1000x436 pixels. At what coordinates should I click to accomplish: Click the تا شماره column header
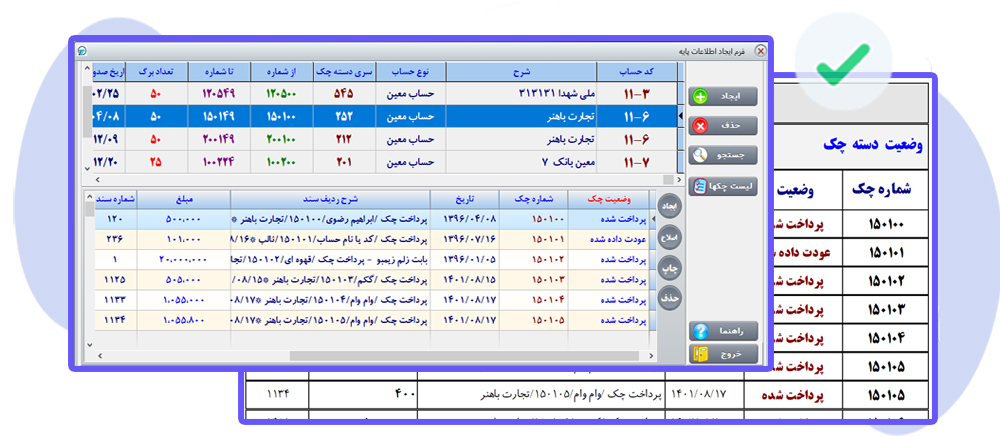point(219,72)
